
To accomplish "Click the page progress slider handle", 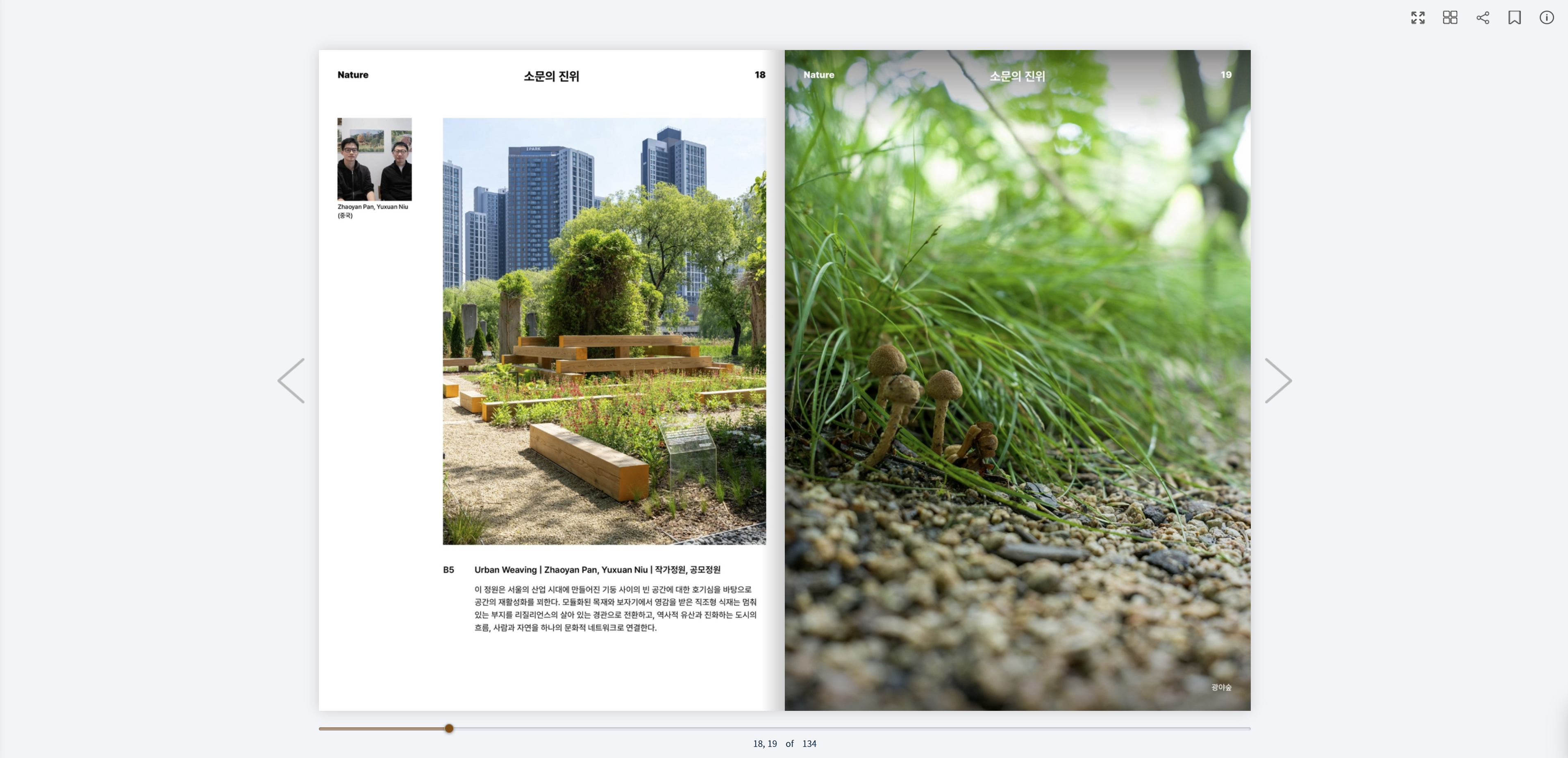I will pyautogui.click(x=449, y=728).
